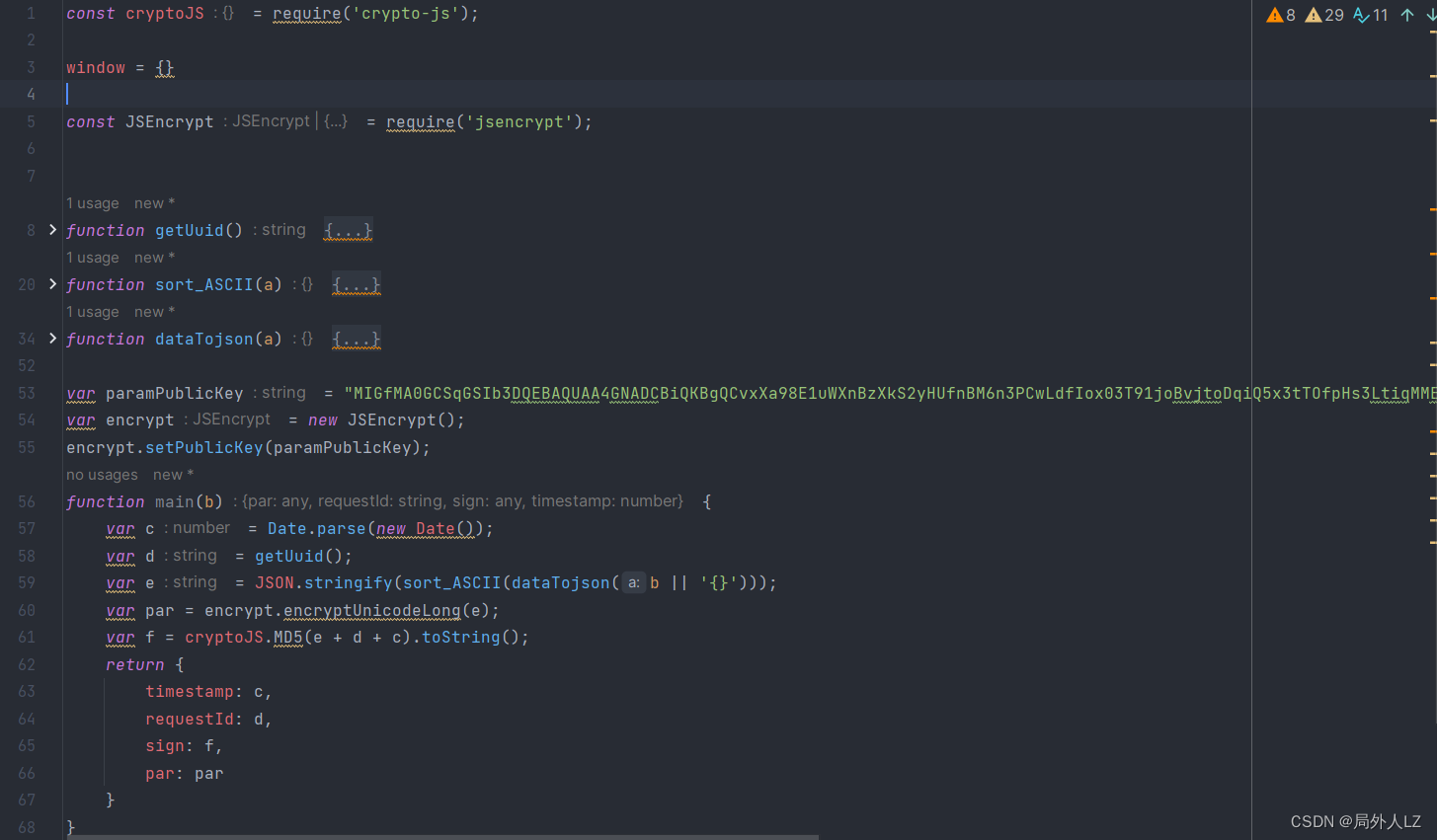Click line number 53 in the gutter
This screenshot has height=840, width=1437.
[27, 393]
